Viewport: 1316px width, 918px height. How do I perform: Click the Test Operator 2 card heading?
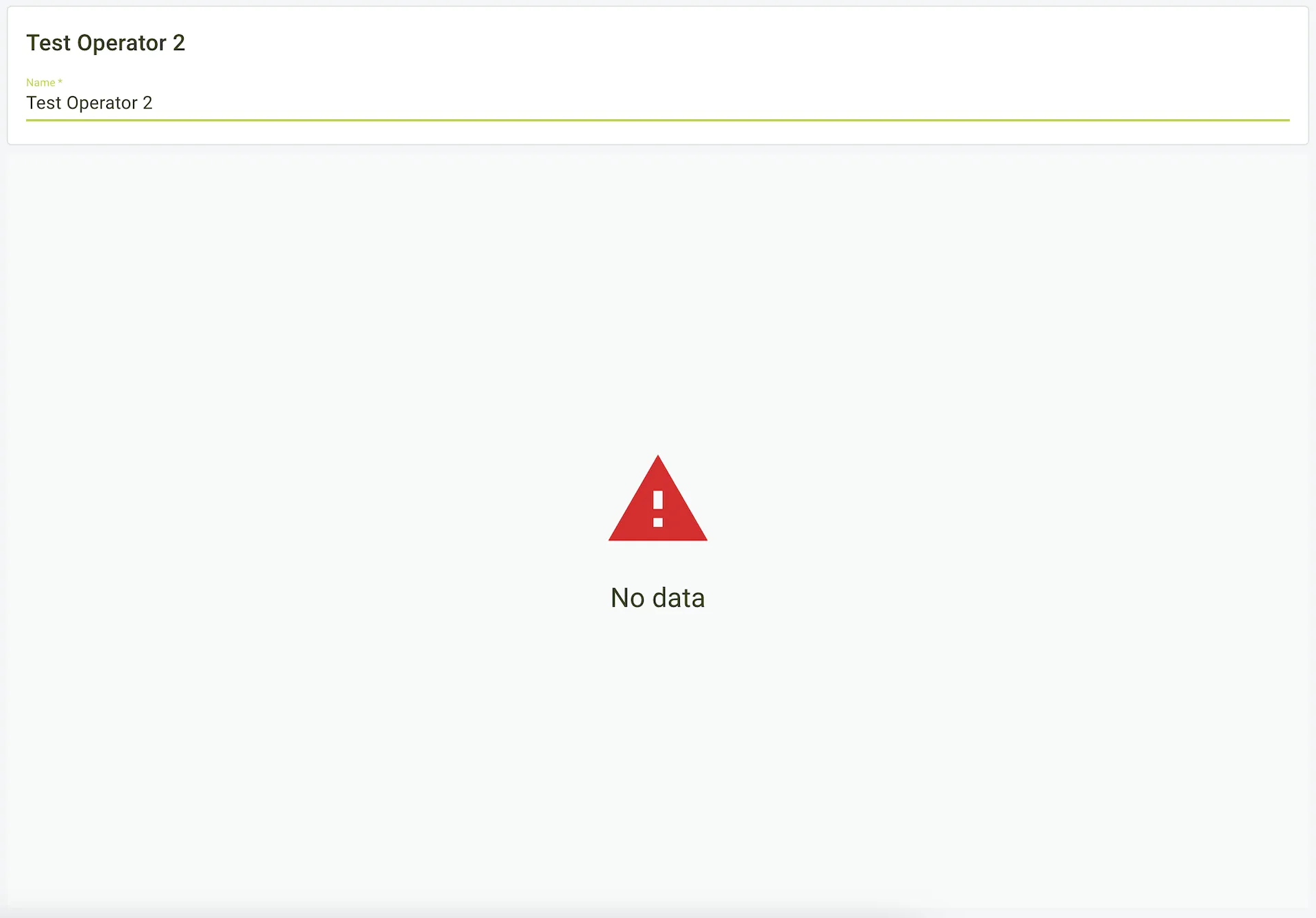pos(106,43)
